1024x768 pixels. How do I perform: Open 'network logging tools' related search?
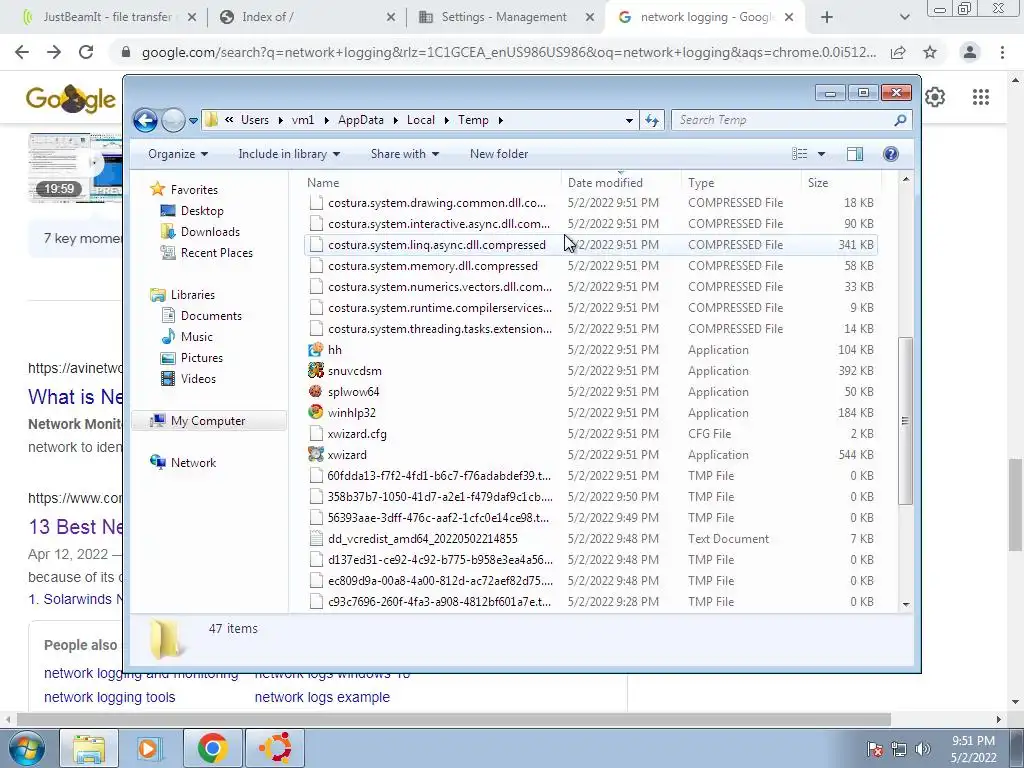click(110, 697)
